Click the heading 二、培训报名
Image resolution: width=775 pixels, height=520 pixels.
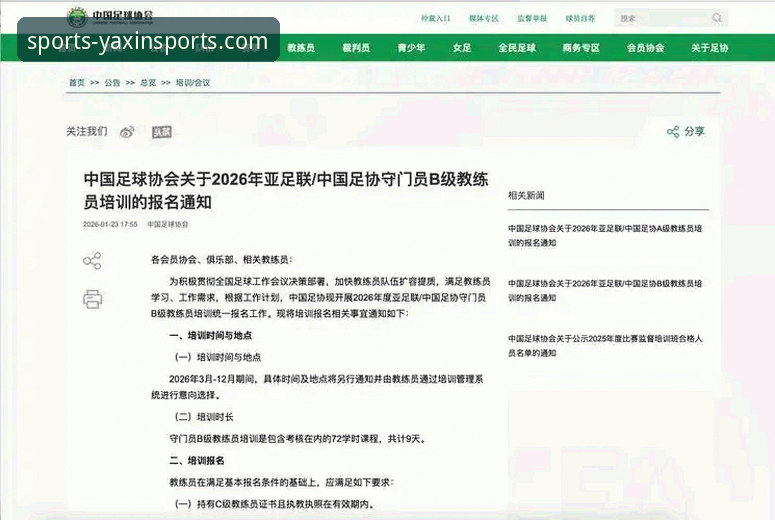tap(197, 460)
